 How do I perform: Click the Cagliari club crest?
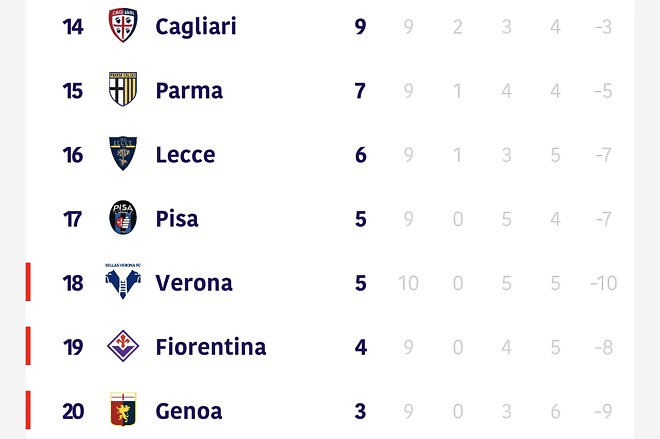click(x=123, y=24)
